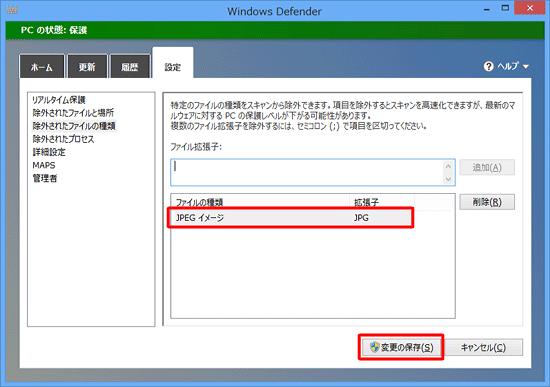Expand the ヘルプ dropdown arrow

(526, 66)
